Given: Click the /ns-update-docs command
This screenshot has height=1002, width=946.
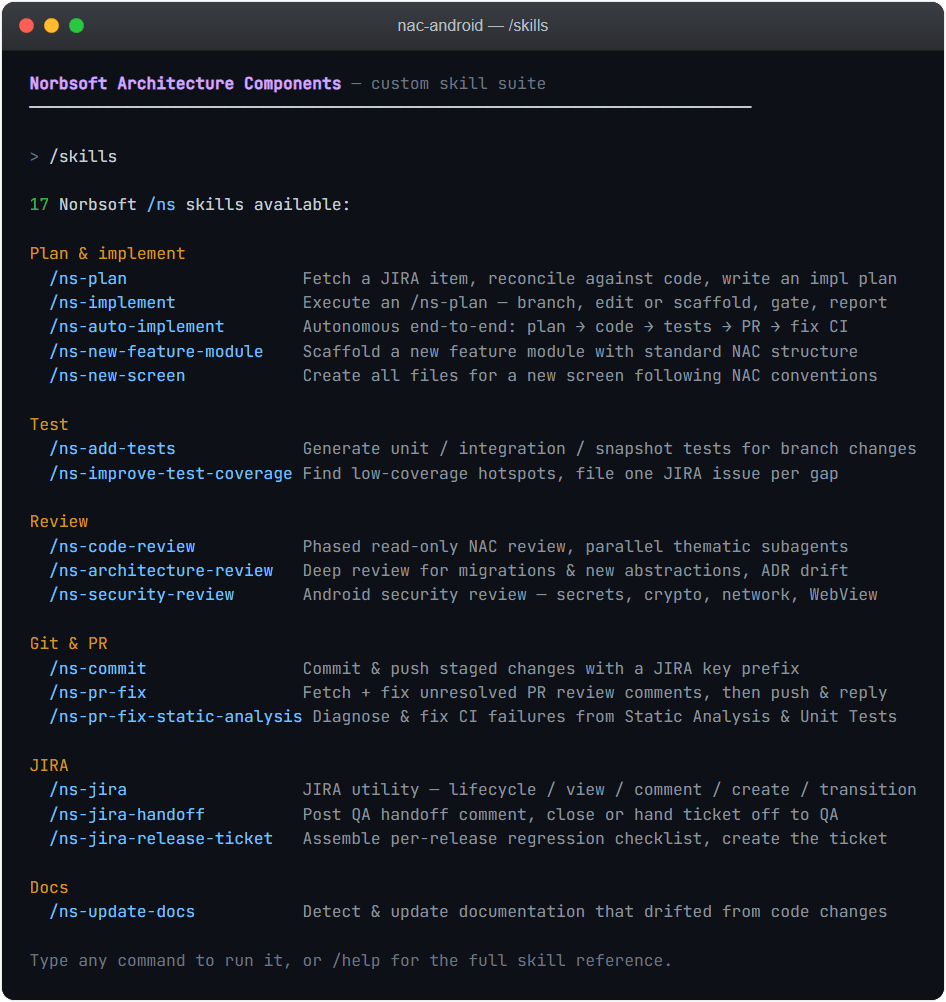Looking at the screenshot, I should [x=122, y=911].
